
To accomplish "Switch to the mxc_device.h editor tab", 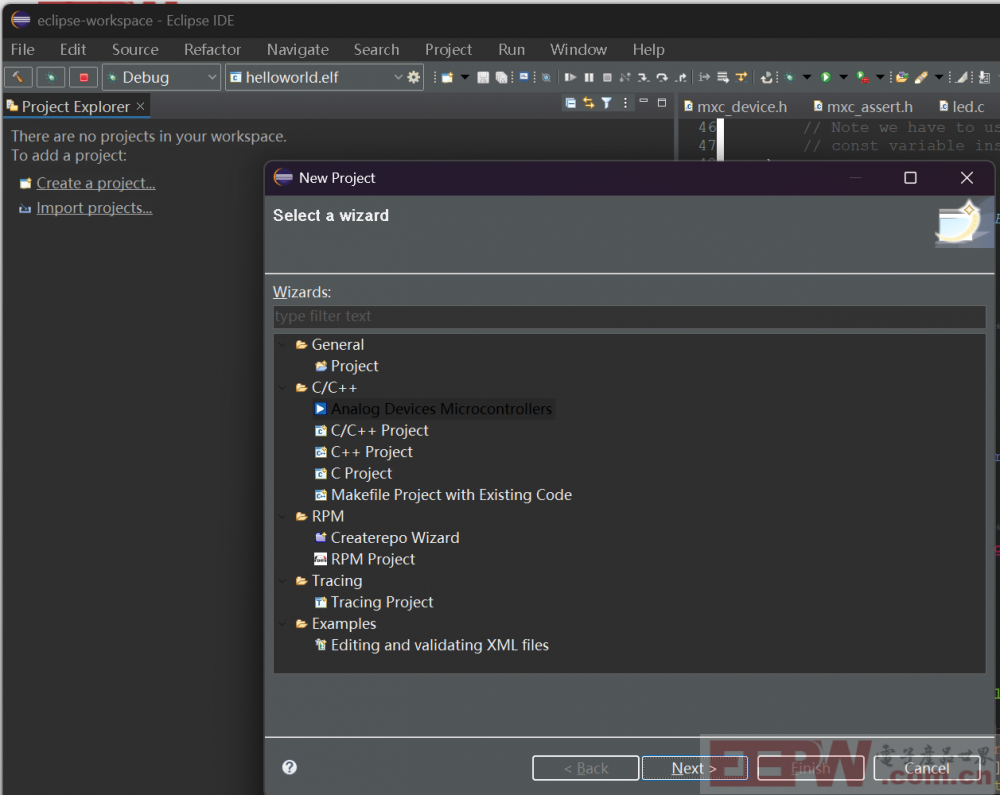I will coord(736,106).
